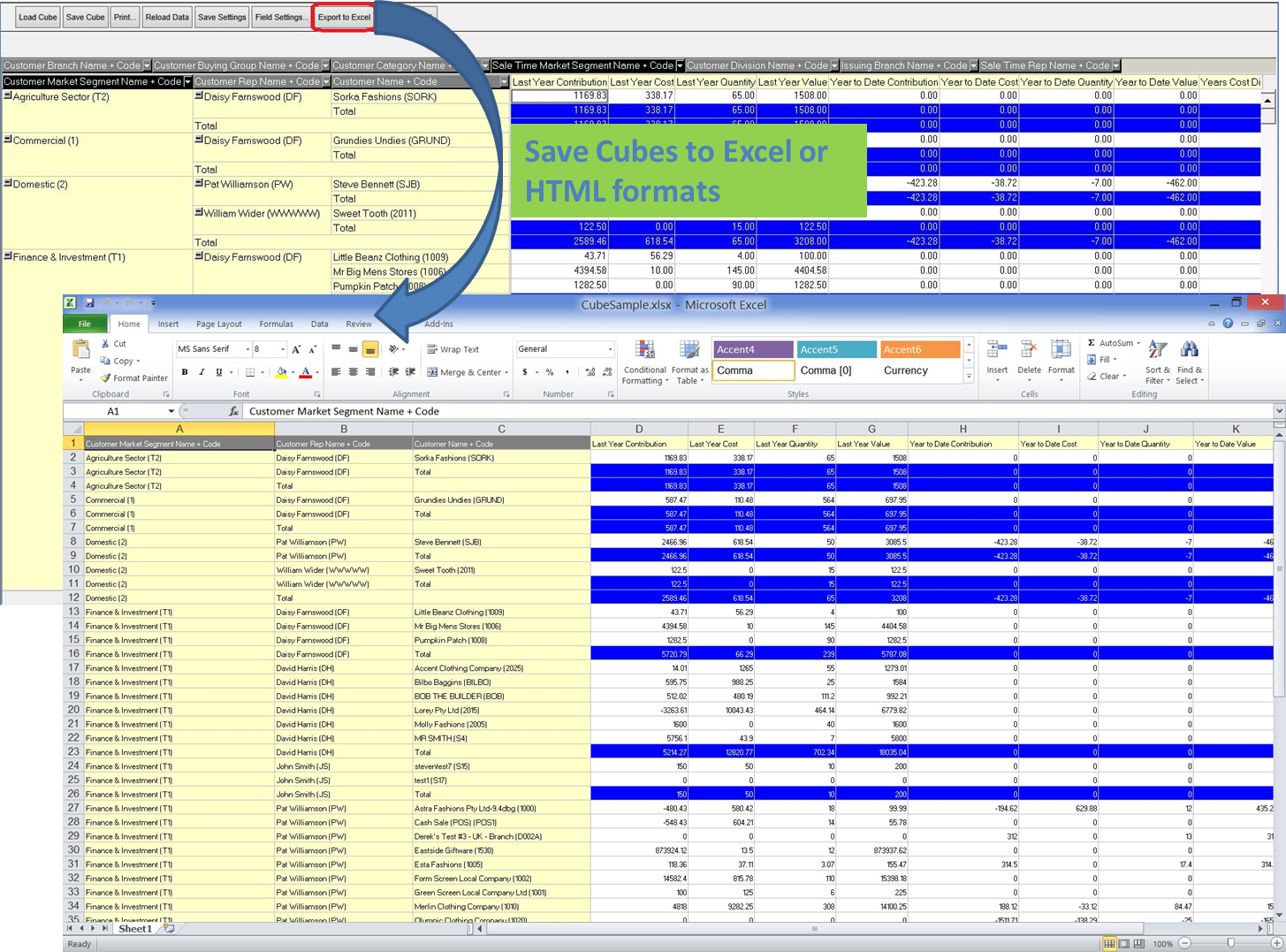Open the font name dropdown (MS Sans Serif)

click(247, 349)
